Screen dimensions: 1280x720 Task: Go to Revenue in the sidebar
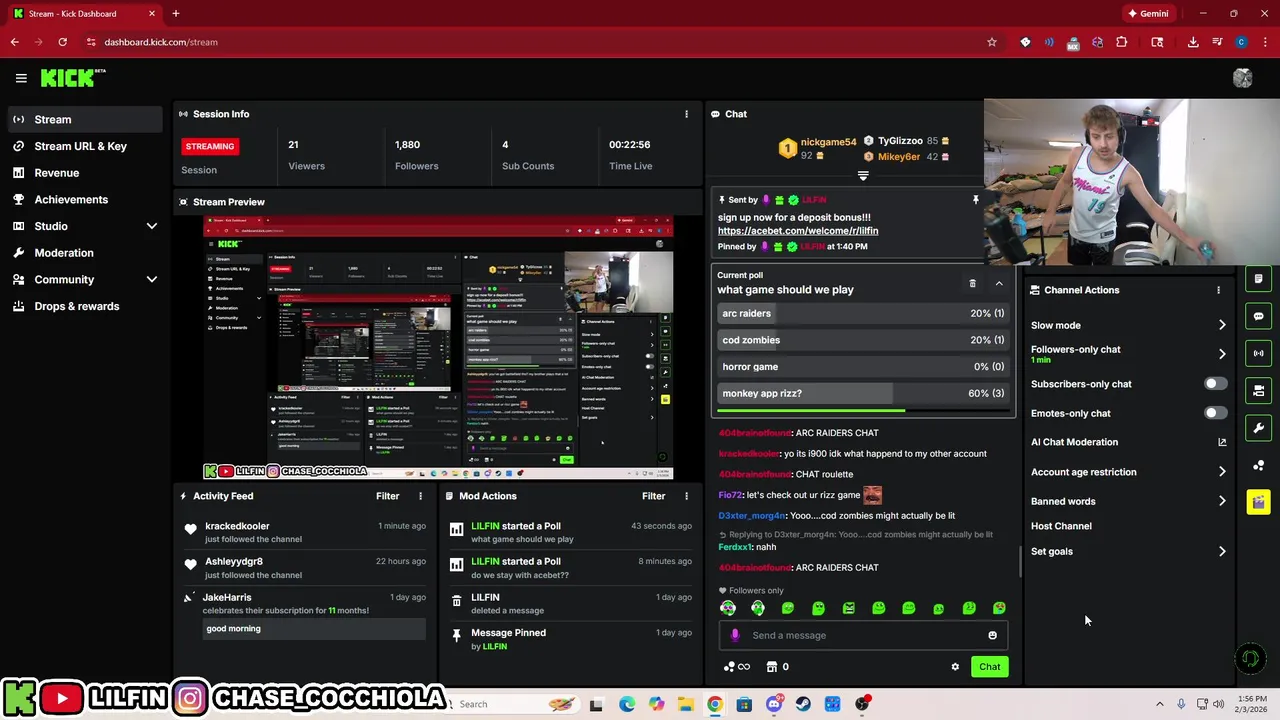(84, 173)
